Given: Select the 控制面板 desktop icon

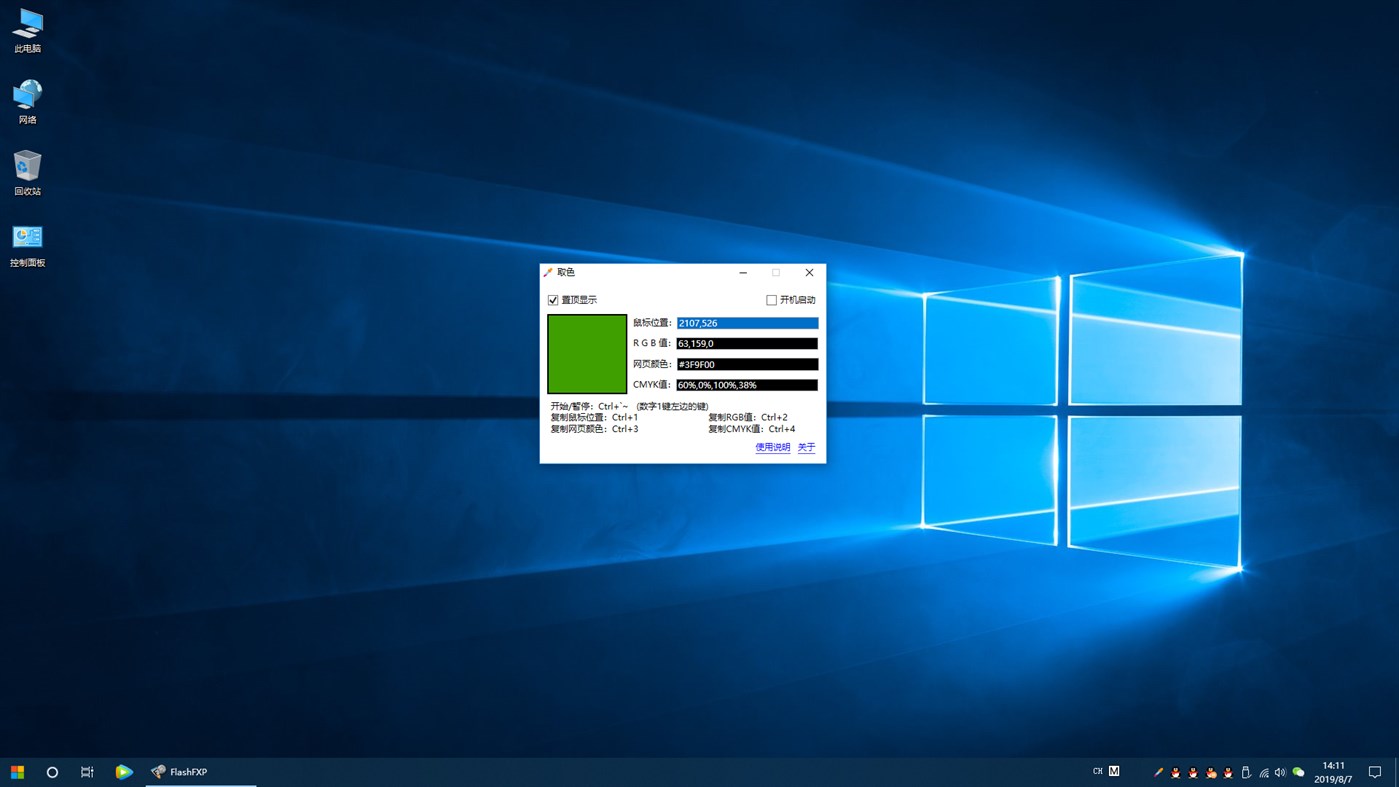Looking at the screenshot, I should pos(27,244).
